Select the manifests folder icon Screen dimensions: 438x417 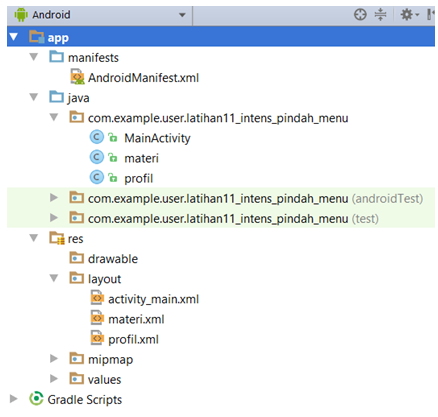pos(56,57)
